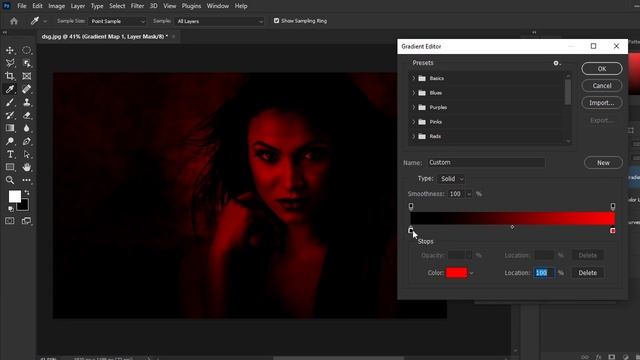Select the Rectangle shape tool
The width and height of the screenshot is (640, 360).
(x=10, y=167)
